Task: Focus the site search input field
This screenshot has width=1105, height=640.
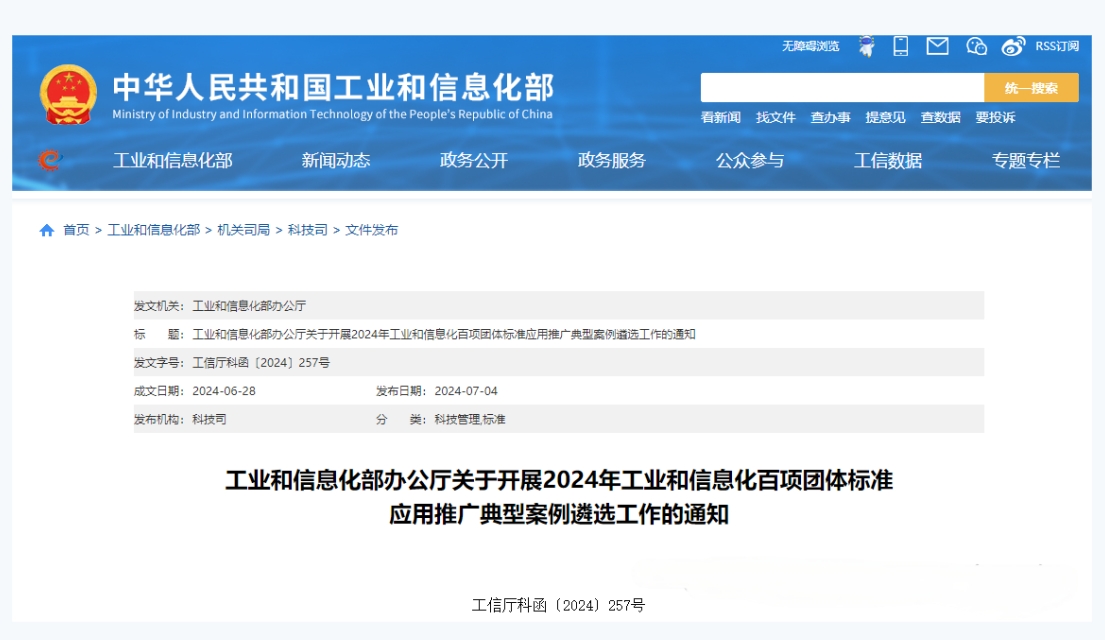Action: 842,88
